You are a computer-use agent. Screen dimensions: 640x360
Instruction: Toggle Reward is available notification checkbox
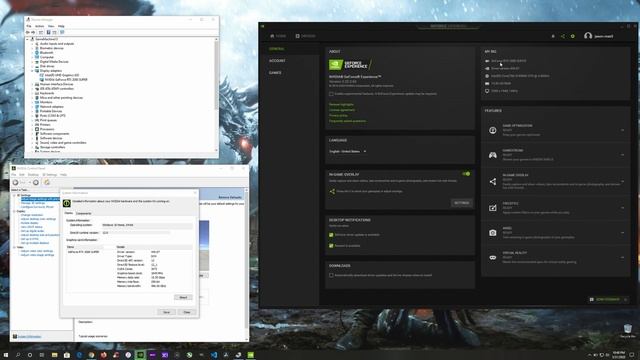[x=331, y=246]
